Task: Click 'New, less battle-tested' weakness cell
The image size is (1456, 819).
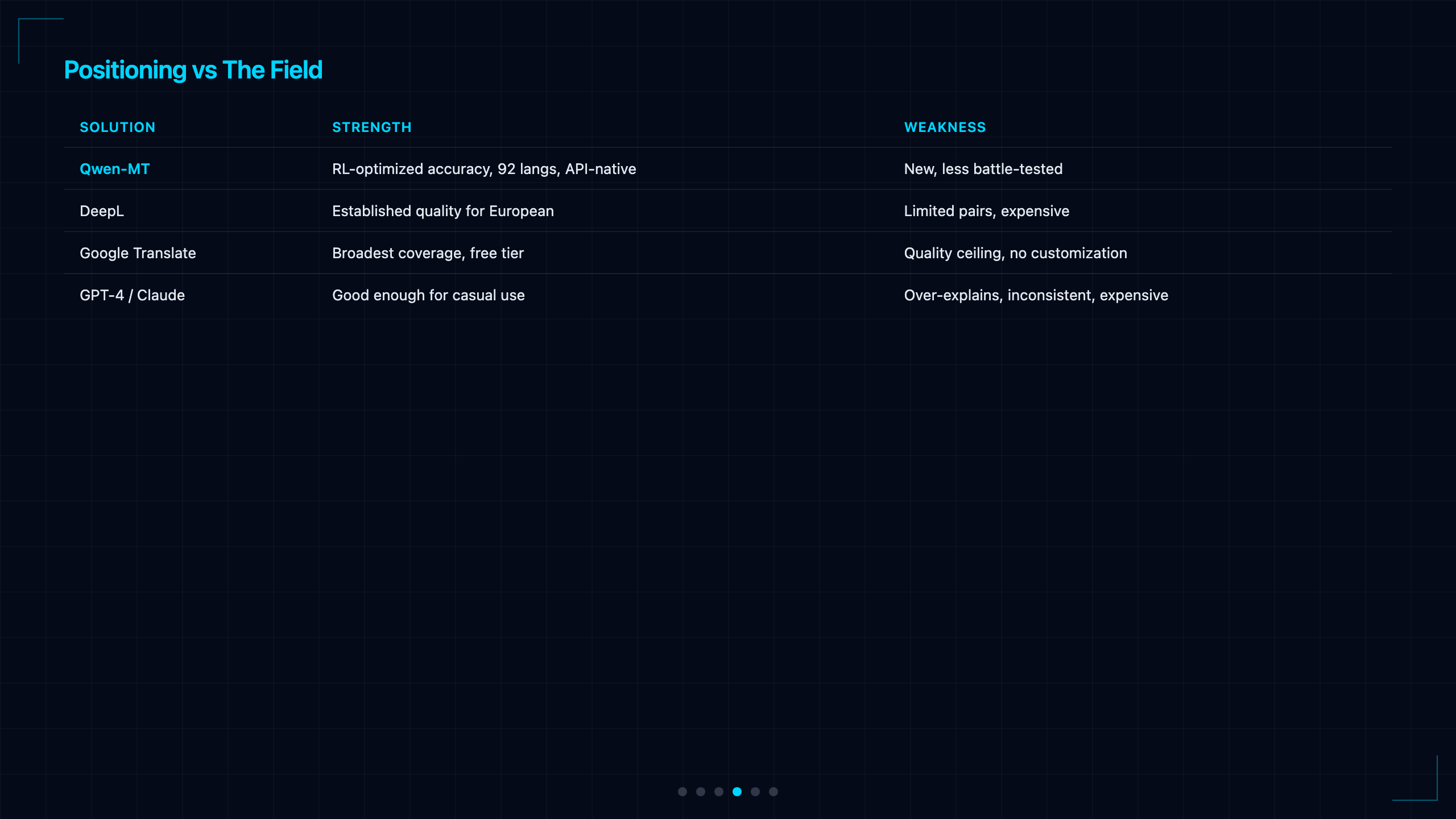Action: tap(983, 169)
